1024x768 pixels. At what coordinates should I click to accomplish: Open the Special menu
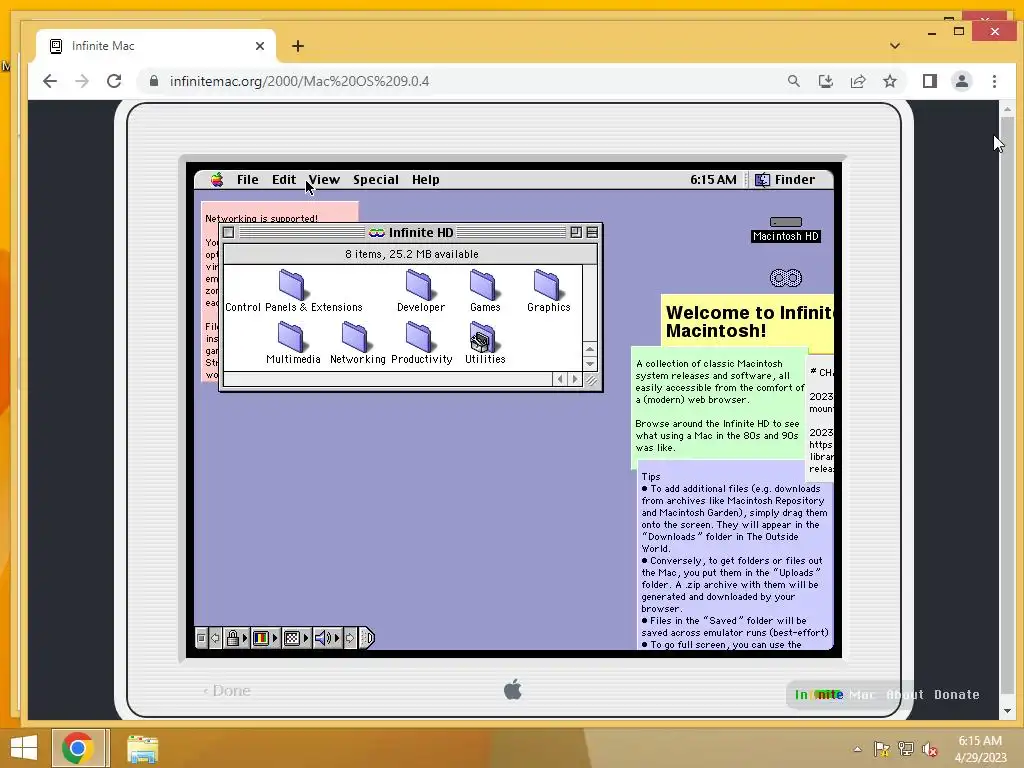click(x=376, y=180)
